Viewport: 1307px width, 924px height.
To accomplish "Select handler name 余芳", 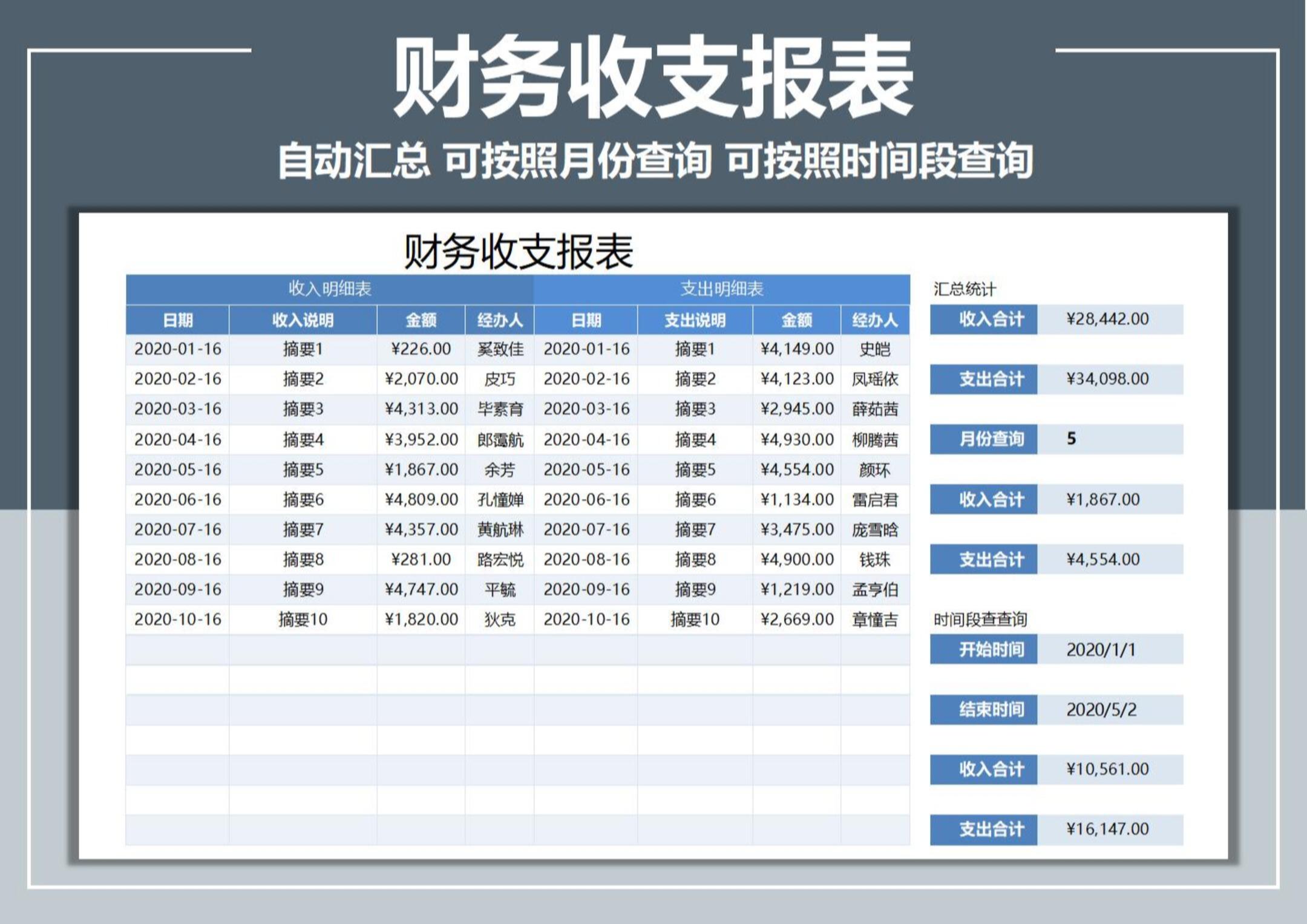I will pos(500,470).
